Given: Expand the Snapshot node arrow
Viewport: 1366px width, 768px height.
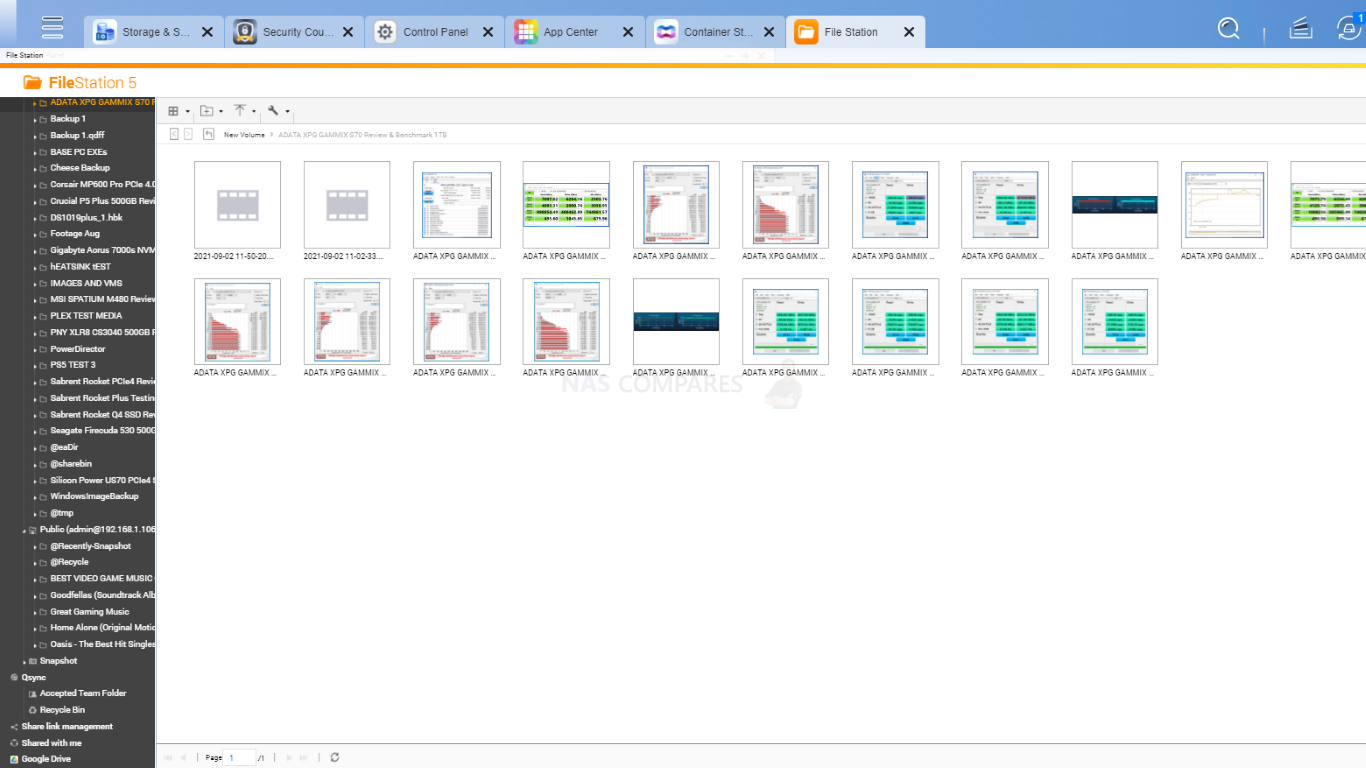Looking at the screenshot, I should [24, 661].
